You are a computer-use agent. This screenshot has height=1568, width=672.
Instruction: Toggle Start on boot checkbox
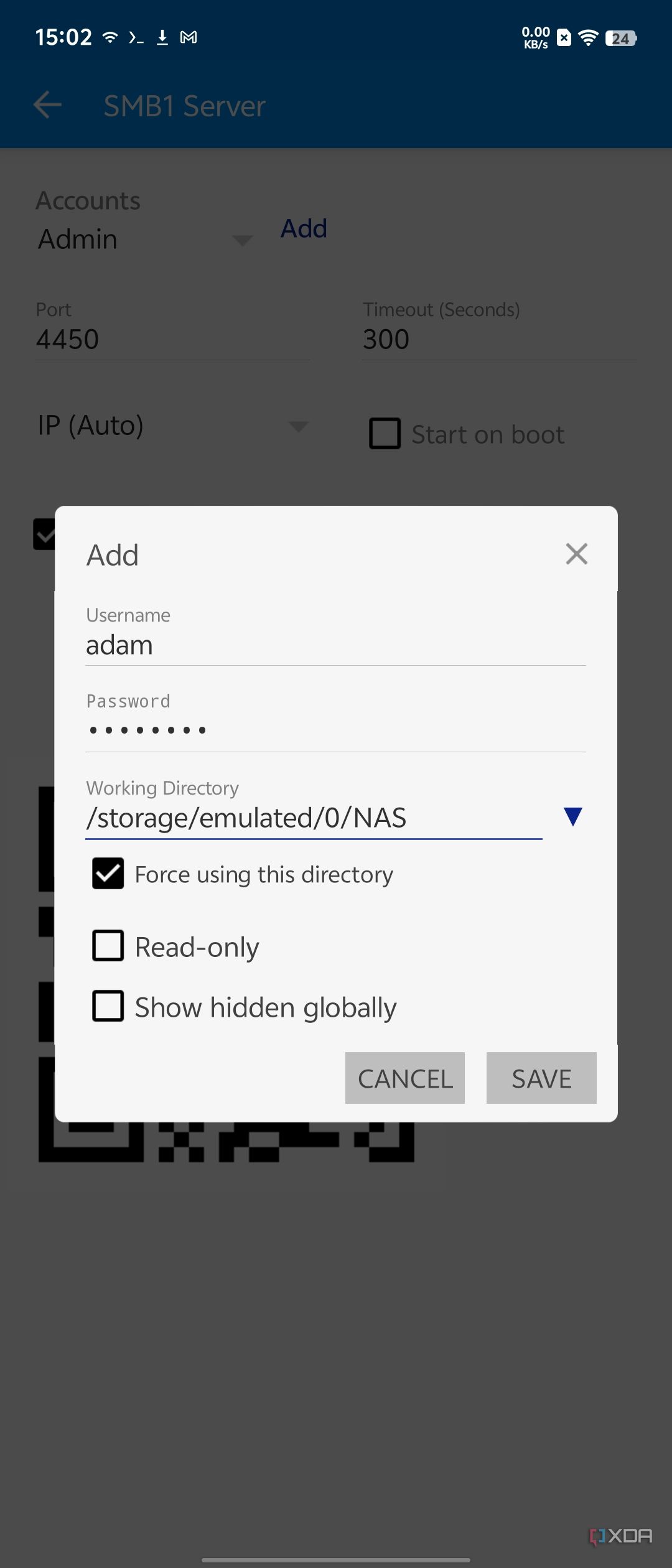pos(385,434)
